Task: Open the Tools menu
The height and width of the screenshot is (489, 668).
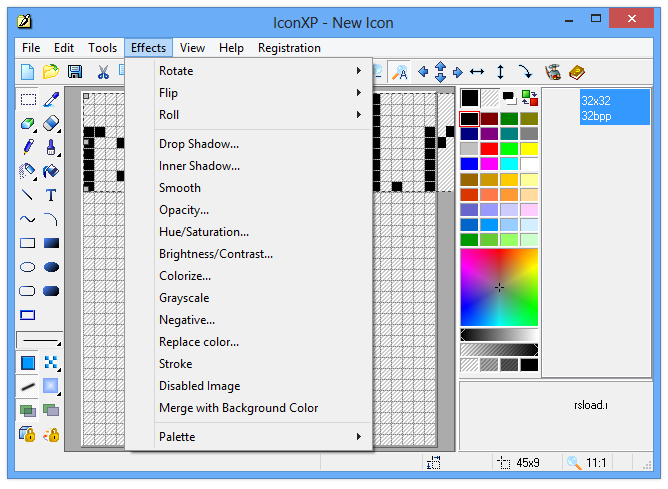Action: tap(102, 48)
